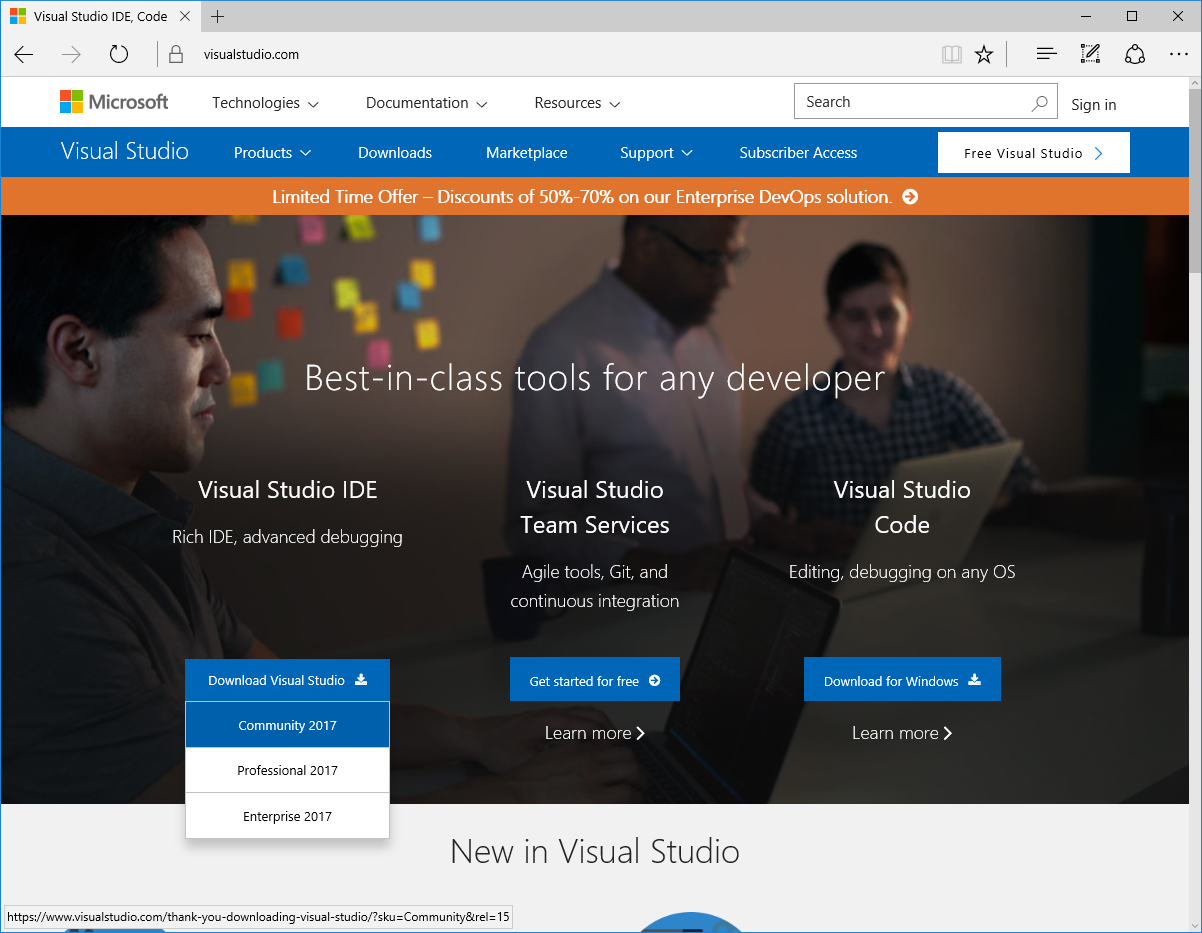Click the Refresh page icon
This screenshot has width=1202, height=933.
point(119,54)
